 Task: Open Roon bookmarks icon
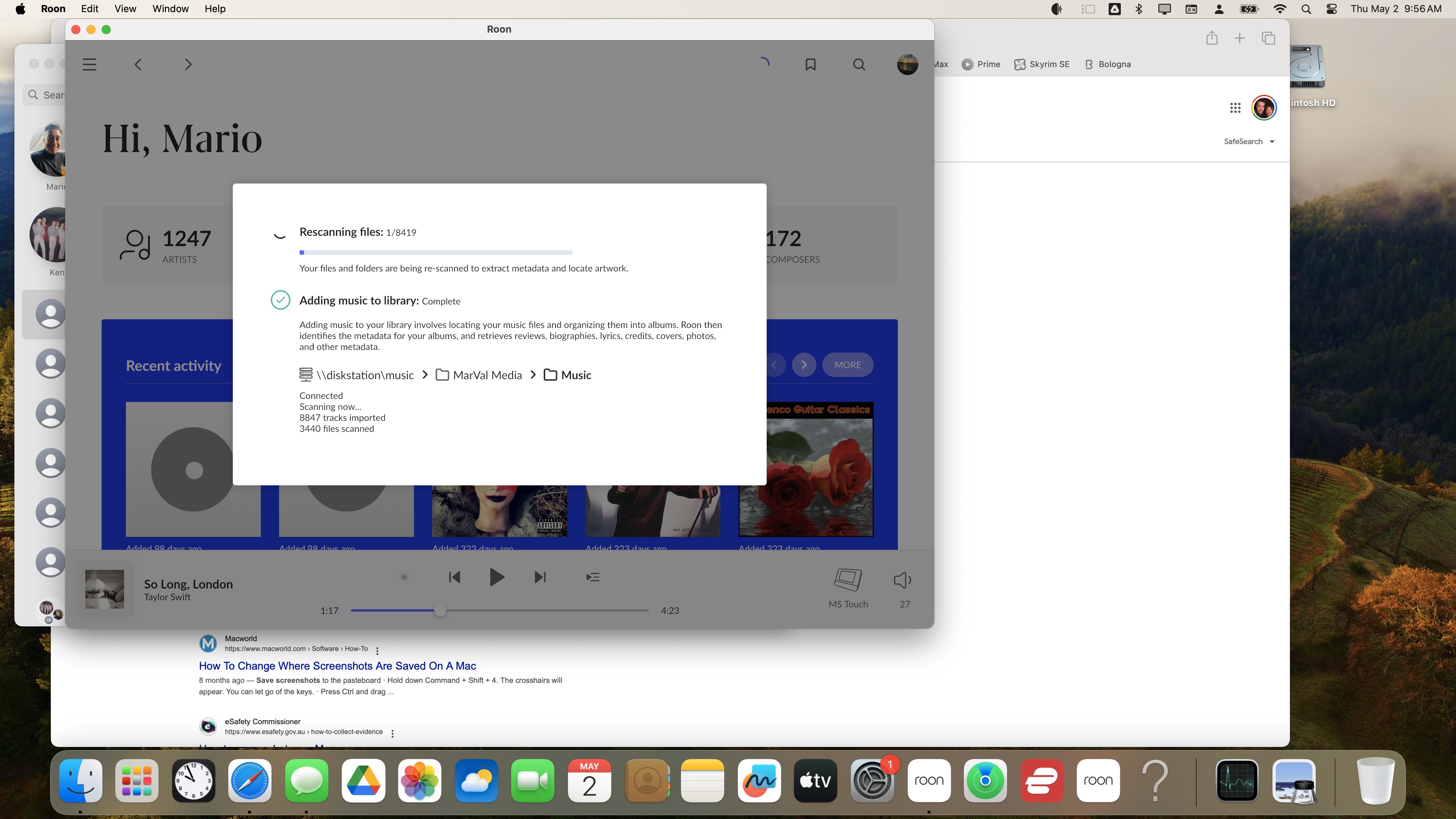811,64
